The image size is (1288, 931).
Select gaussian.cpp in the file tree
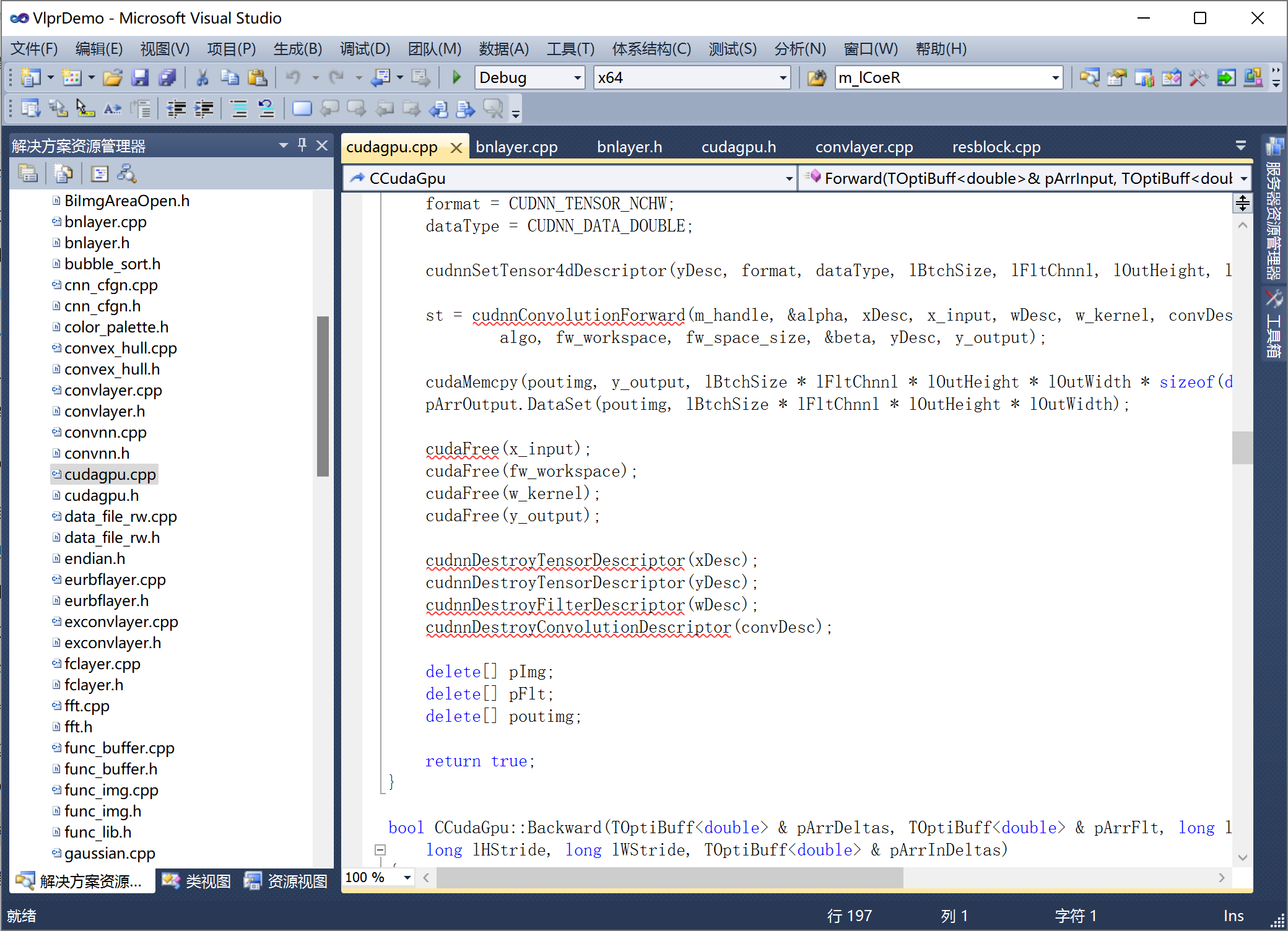click(110, 853)
